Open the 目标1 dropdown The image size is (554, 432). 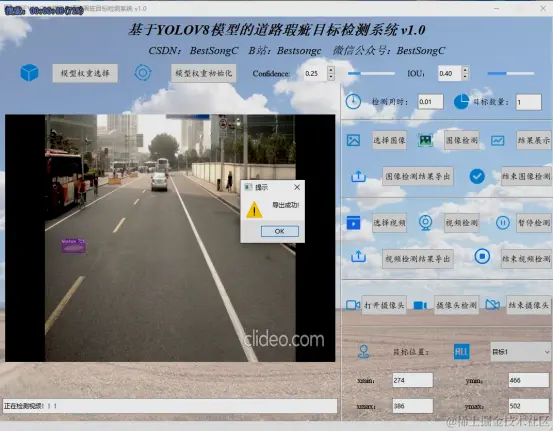520,352
